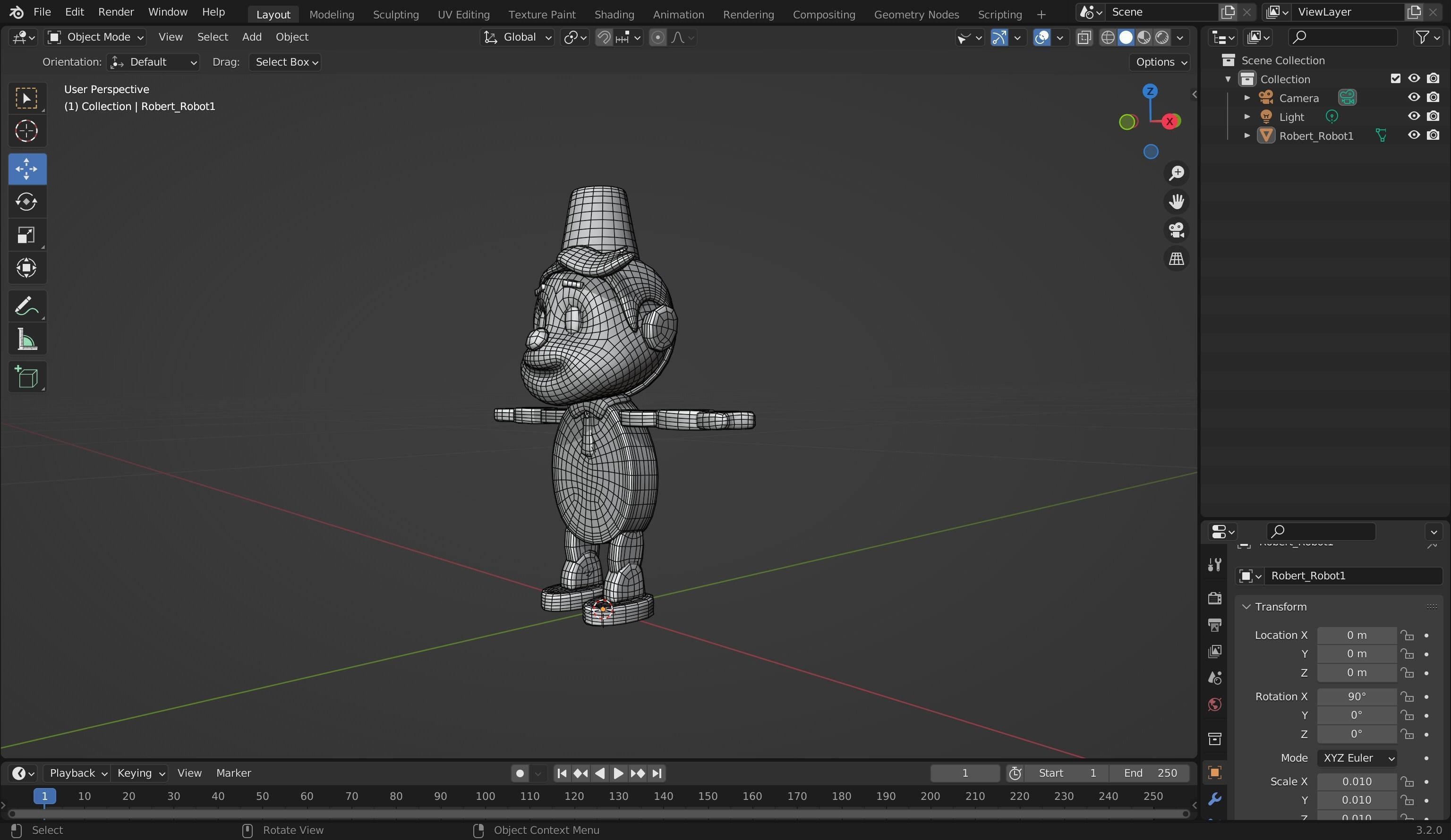Open Global transform orientation dropdown
This screenshot has height=840, width=1451.
click(517, 37)
